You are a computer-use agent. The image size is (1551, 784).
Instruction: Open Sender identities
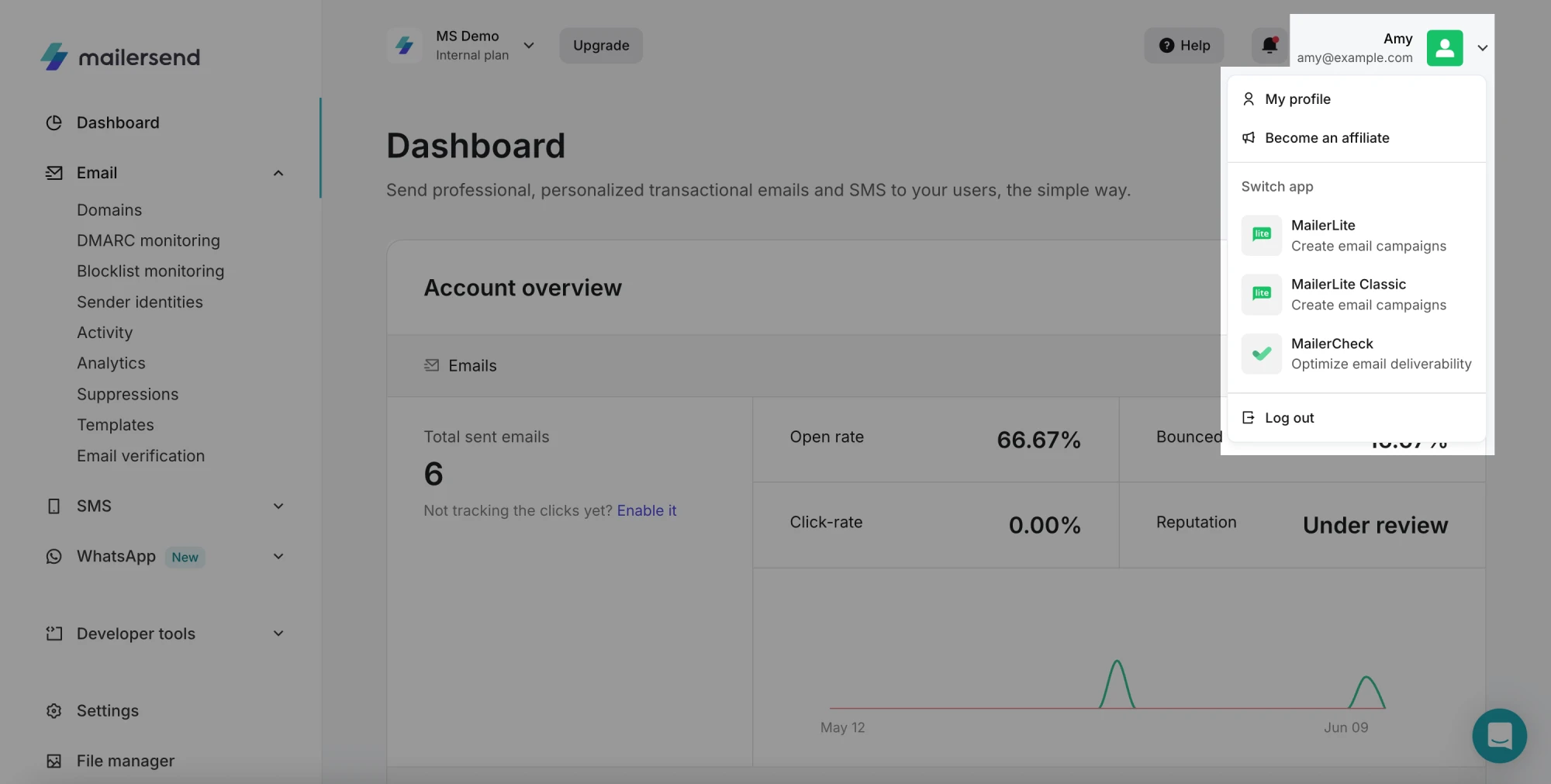click(140, 302)
